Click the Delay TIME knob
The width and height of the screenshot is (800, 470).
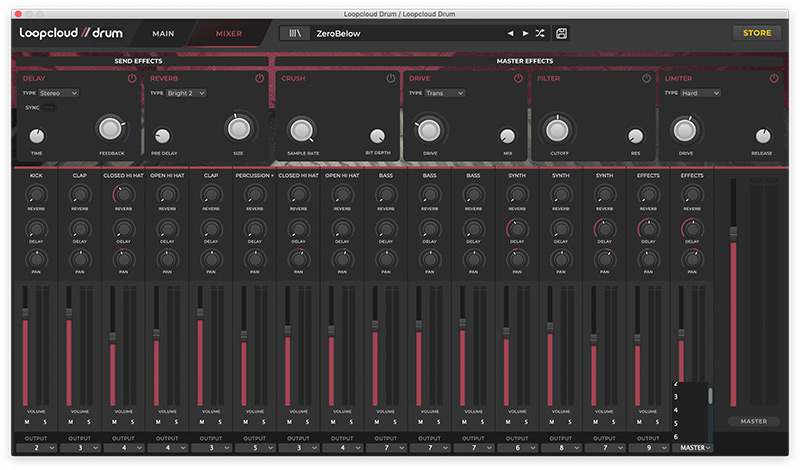37,136
